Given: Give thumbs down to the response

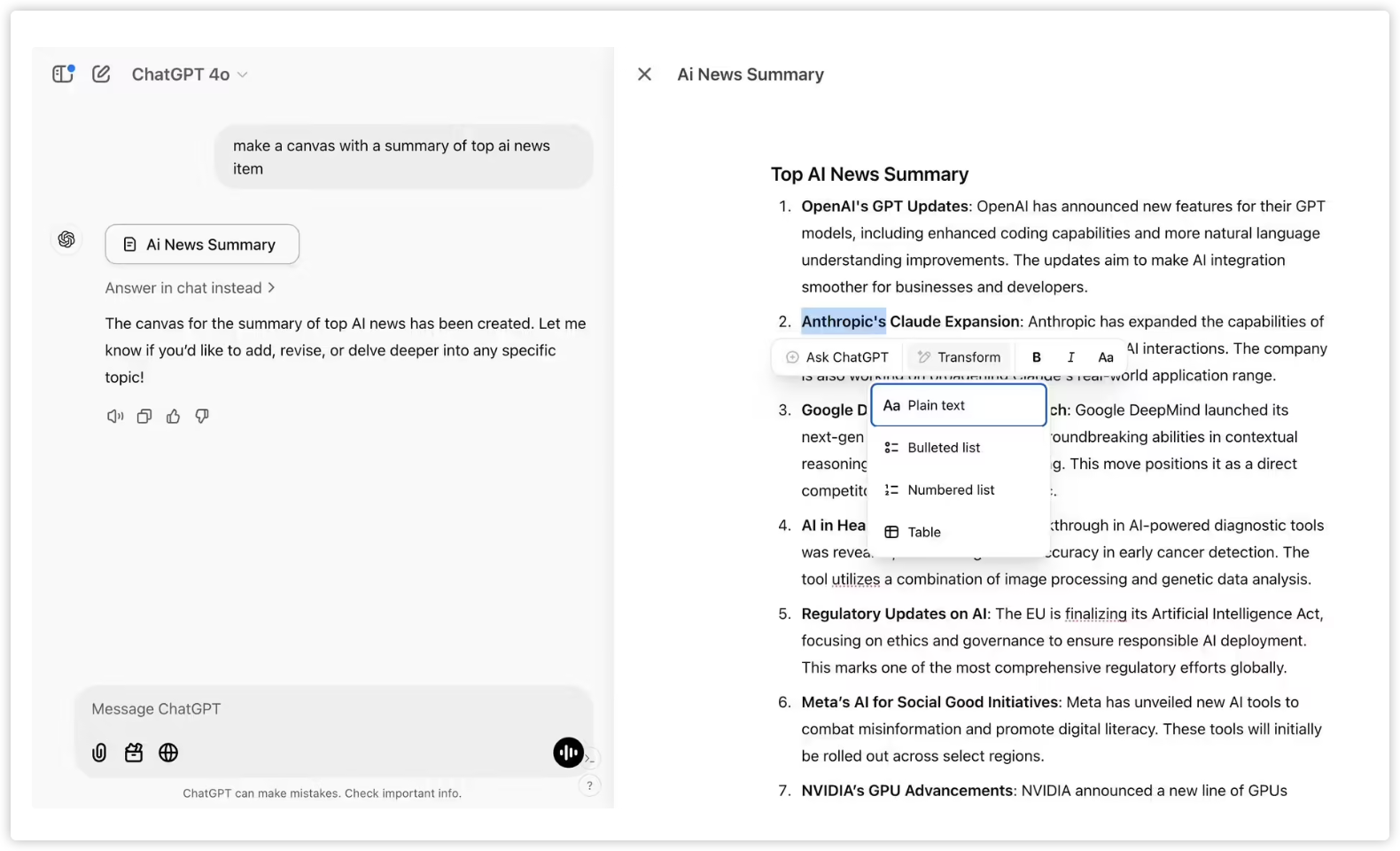Looking at the screenshot, I should (202, 416).
